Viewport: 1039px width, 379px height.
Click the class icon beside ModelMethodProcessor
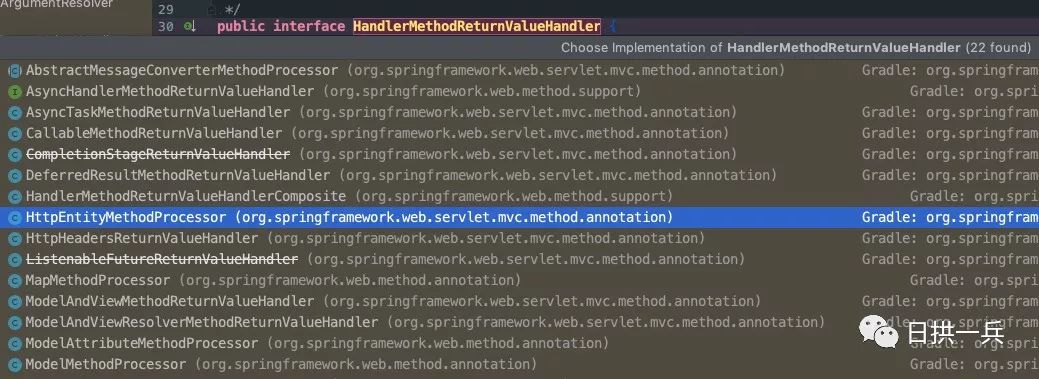[x=15, y=364]
